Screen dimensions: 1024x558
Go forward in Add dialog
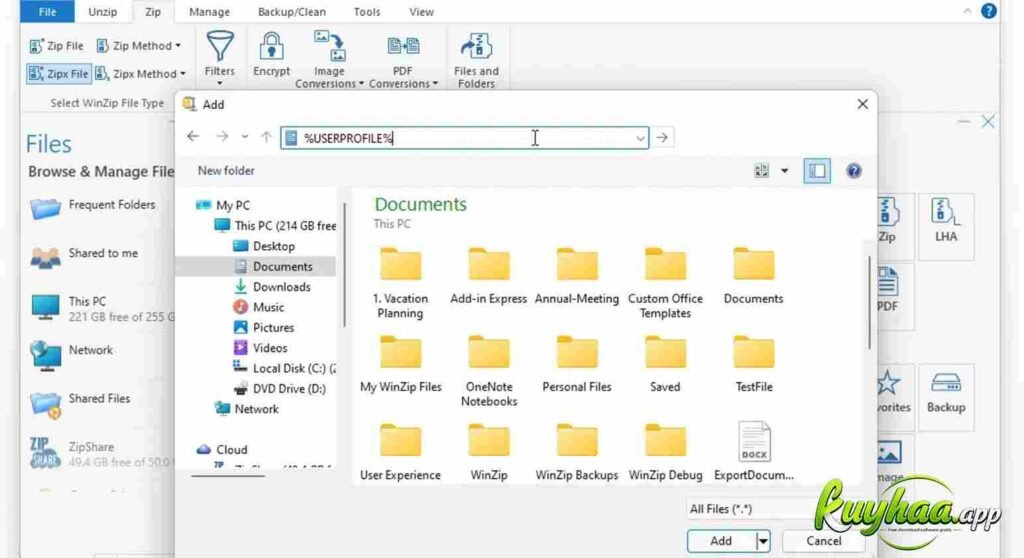[x=222, y=137]
